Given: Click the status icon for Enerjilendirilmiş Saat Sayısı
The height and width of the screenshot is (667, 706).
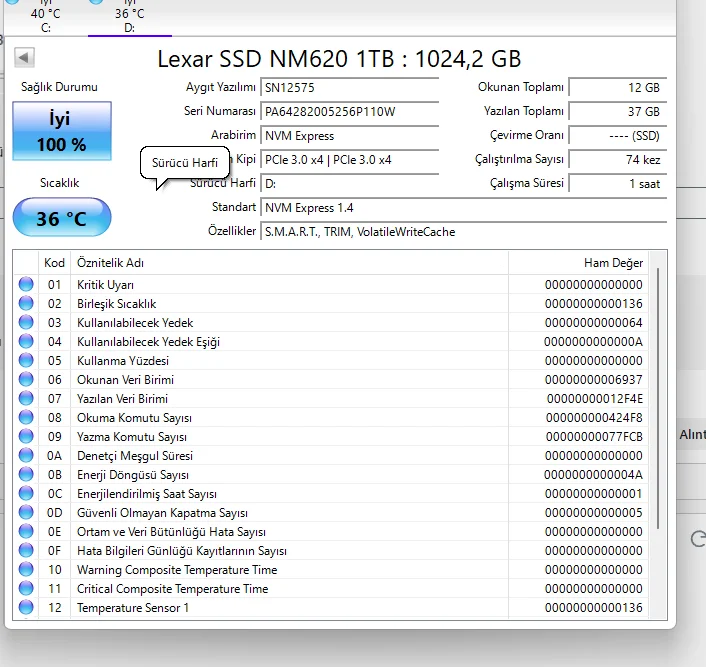Looking at the screenshot, I should pyautogui.click(x=26, y=494).
